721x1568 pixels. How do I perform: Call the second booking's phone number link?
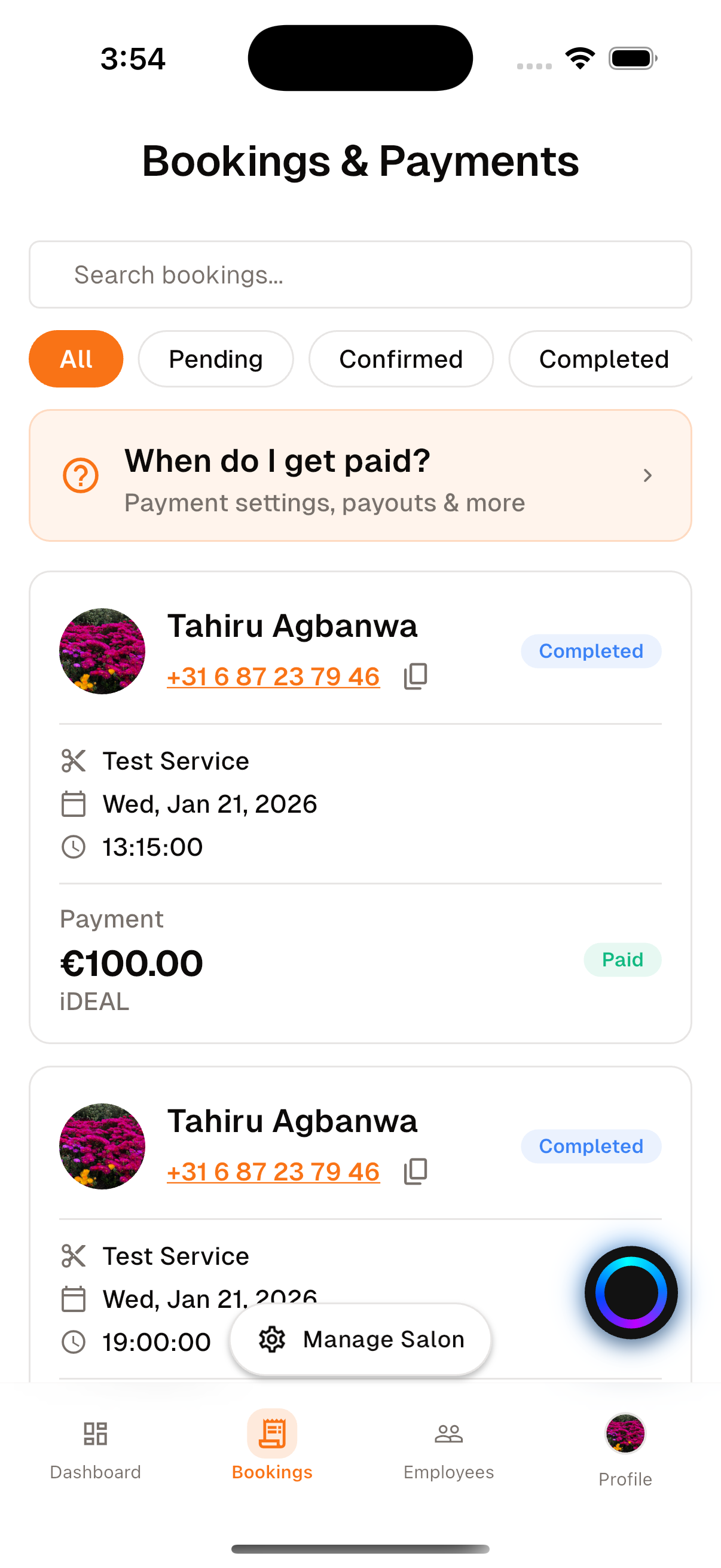pyautogui.click(x=273, y=1172)
